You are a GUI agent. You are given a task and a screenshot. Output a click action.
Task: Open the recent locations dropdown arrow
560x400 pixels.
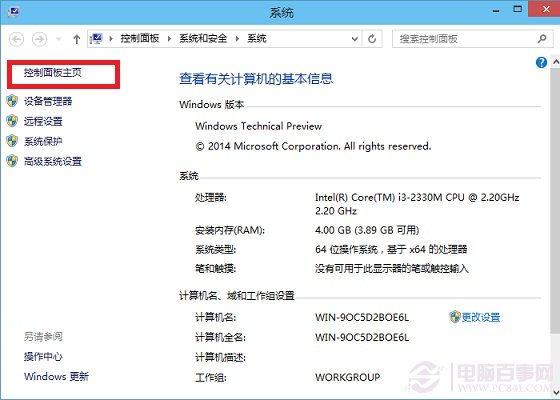pyautogui.click(x=59, y=39)
